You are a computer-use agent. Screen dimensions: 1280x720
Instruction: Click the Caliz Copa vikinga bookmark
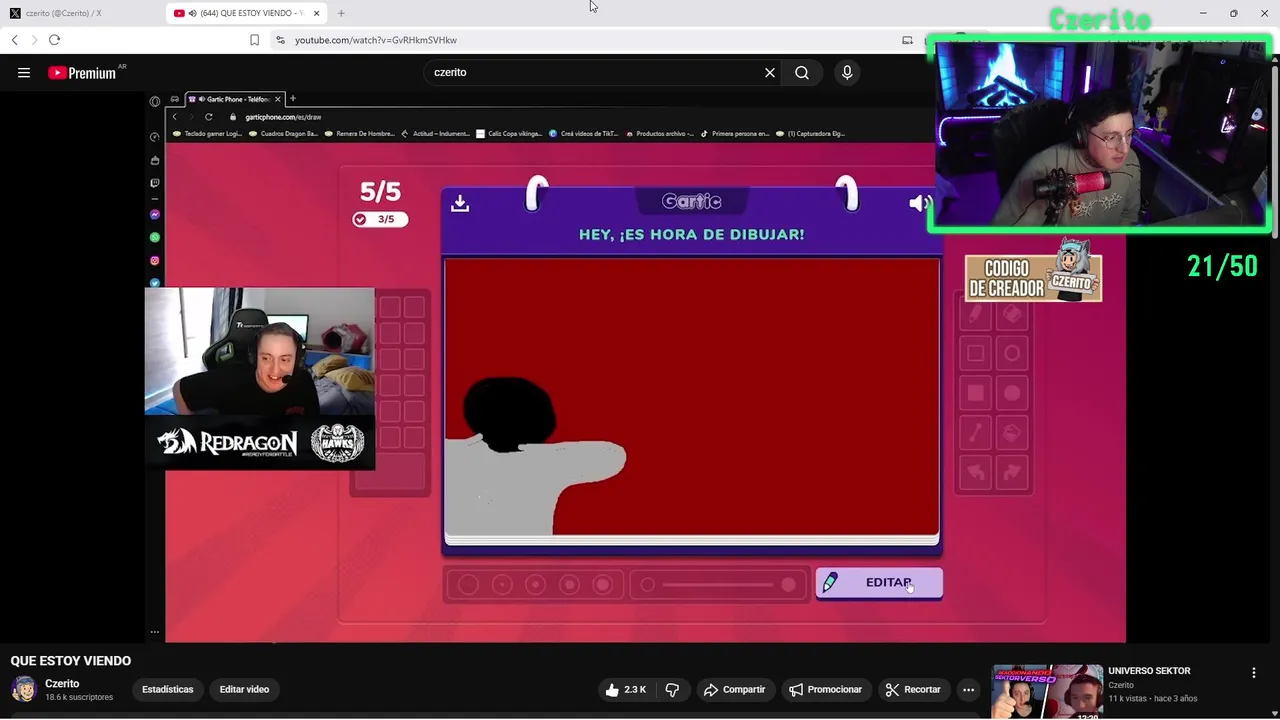pyautogui.click(x=510, y=133)
